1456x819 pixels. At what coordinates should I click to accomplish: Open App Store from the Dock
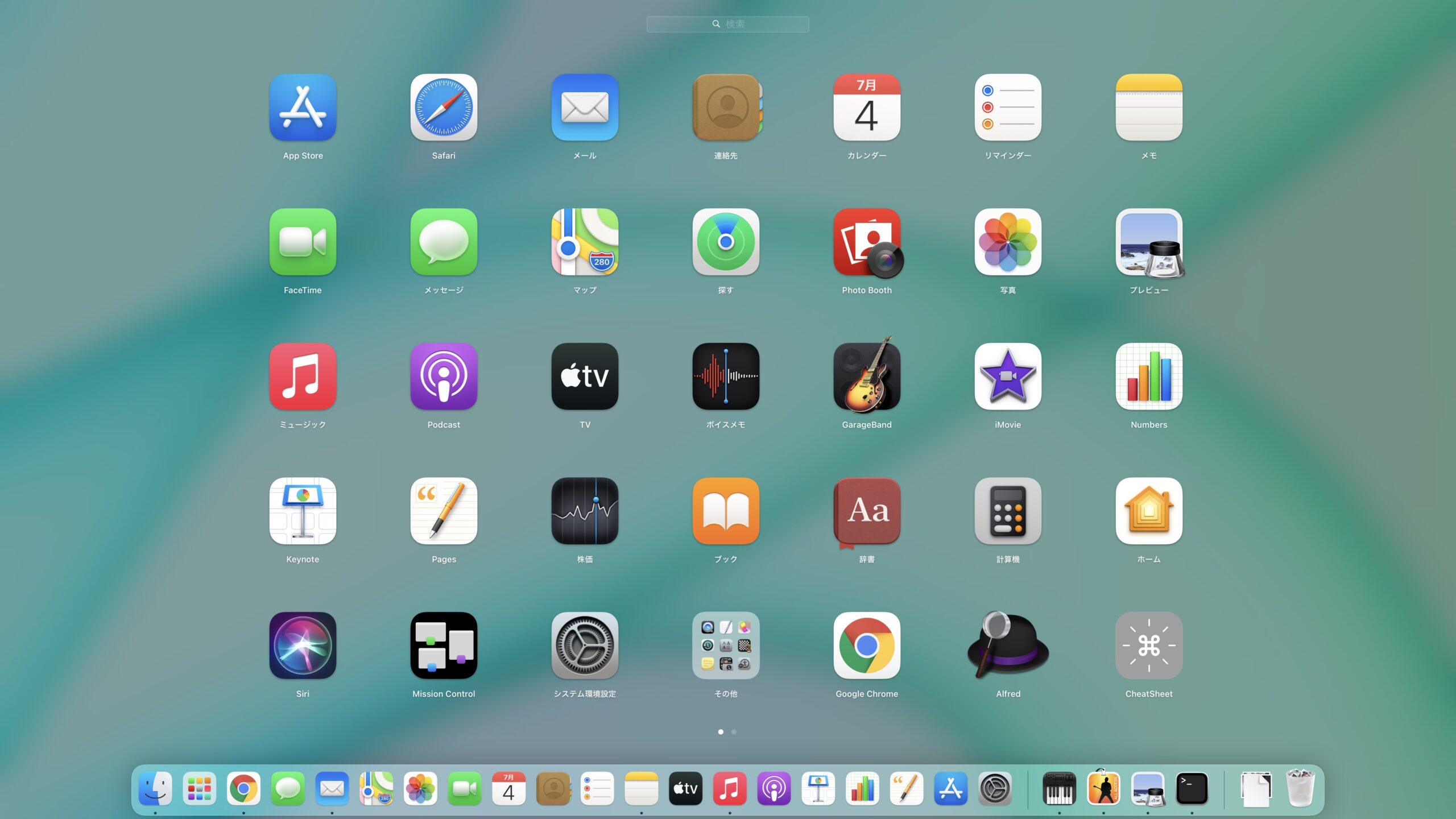click(951, 789)
